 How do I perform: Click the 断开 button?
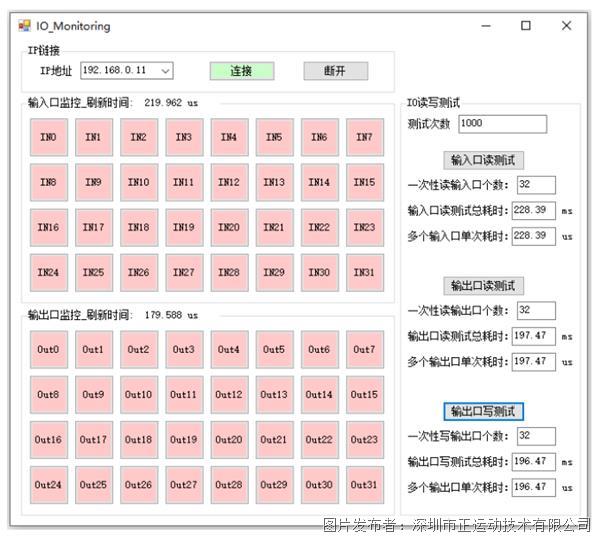(336, 71)
